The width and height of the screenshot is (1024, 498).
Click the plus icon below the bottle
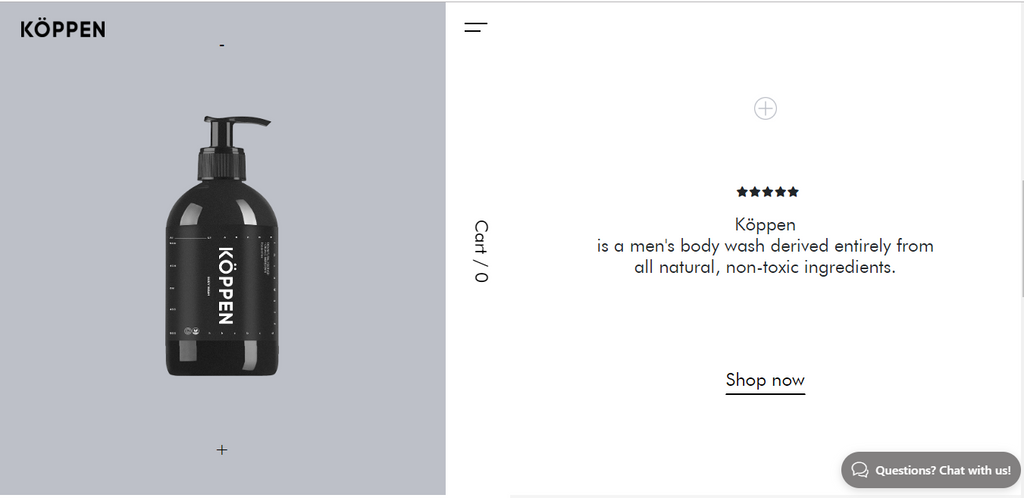coord(222,450)
